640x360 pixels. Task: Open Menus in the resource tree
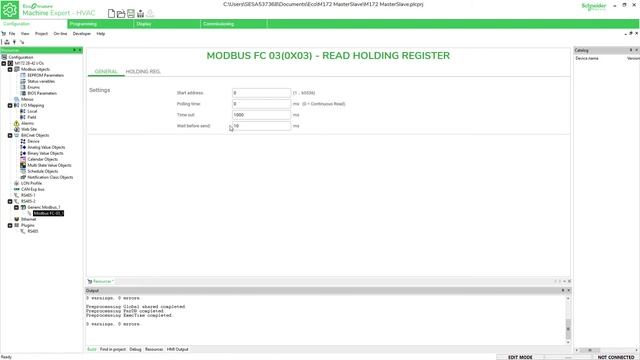27,100
